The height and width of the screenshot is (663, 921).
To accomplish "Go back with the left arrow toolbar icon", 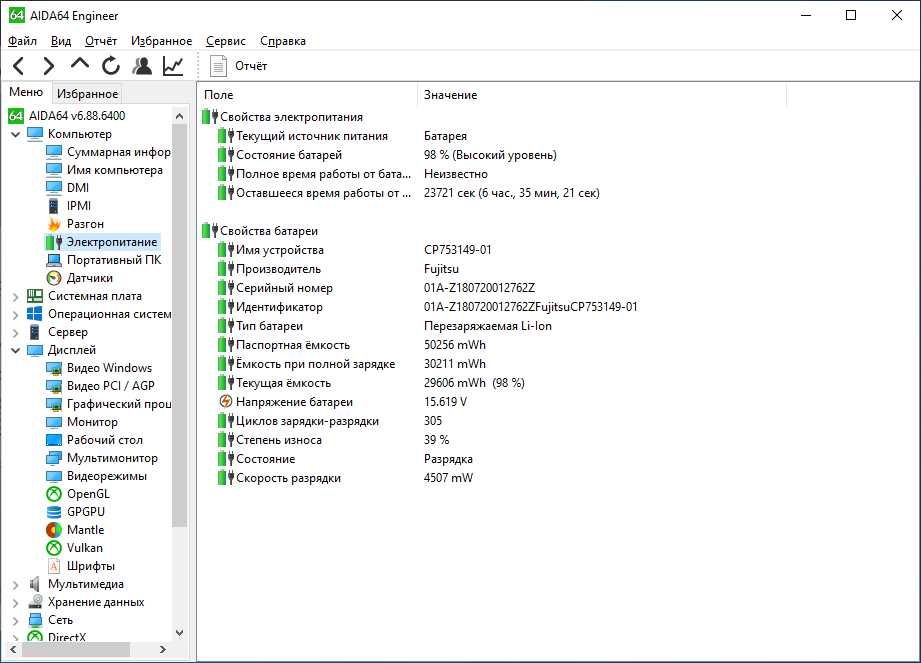I will pyautogui.click(x=19, y=66).
